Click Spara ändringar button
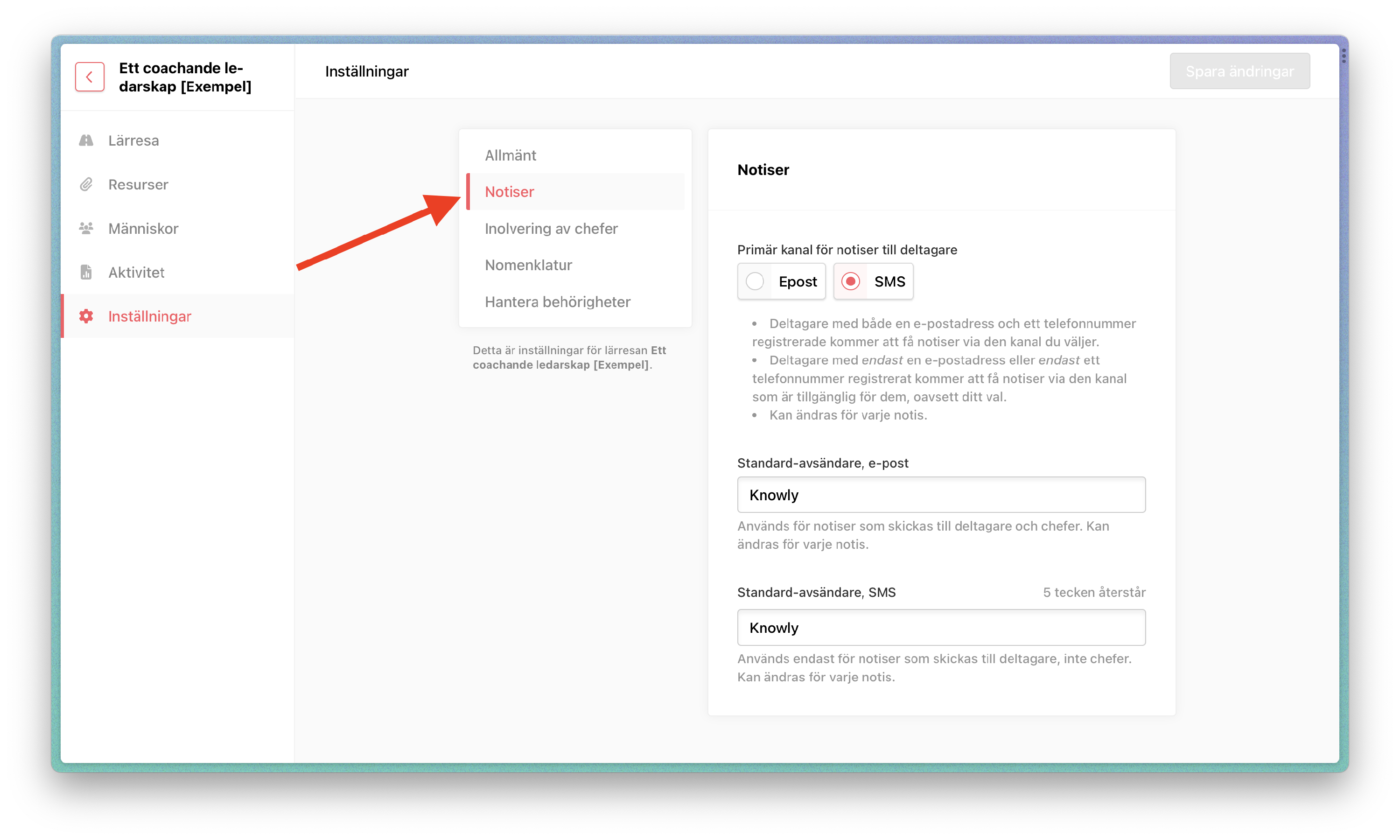This screenshot has height=840, width=1400. click(x=1239, y=71)
